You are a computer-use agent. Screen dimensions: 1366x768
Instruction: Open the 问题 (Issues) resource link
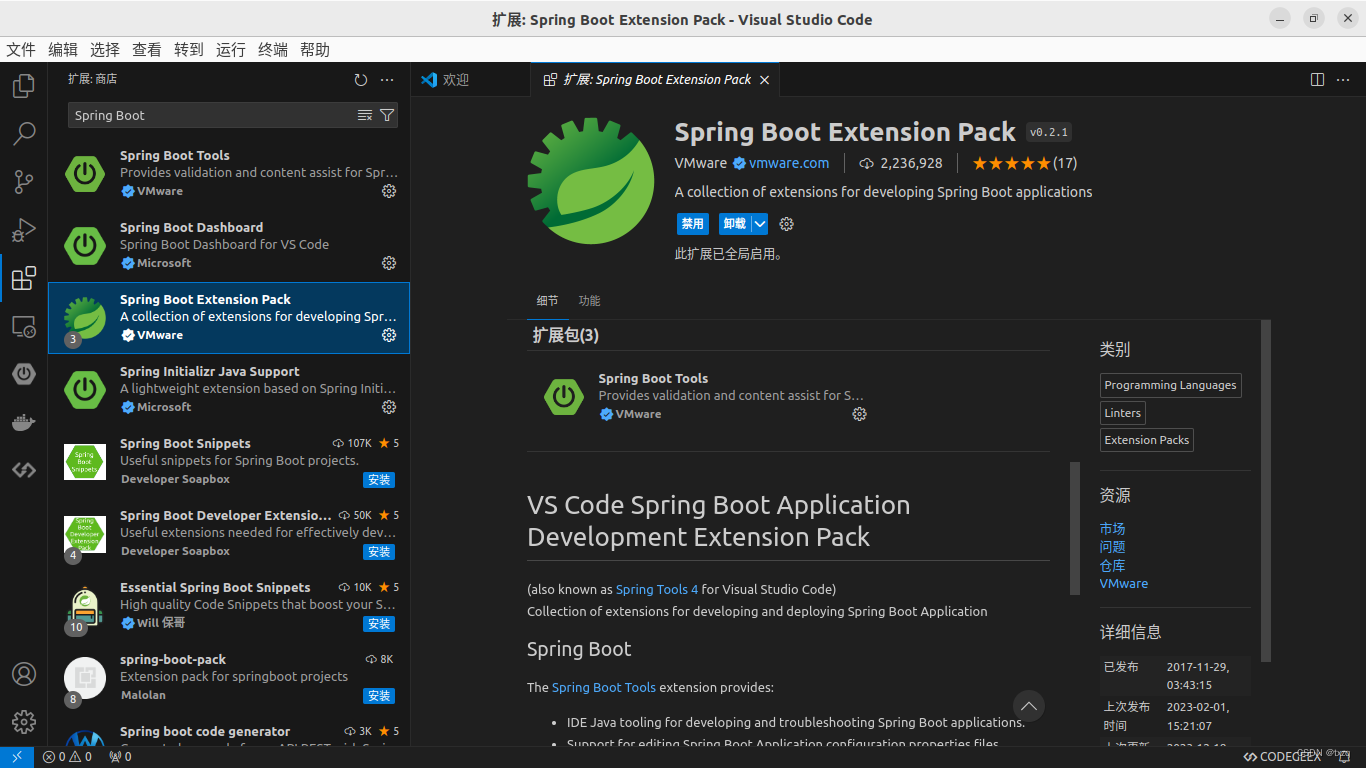[x=1112, y=547]
